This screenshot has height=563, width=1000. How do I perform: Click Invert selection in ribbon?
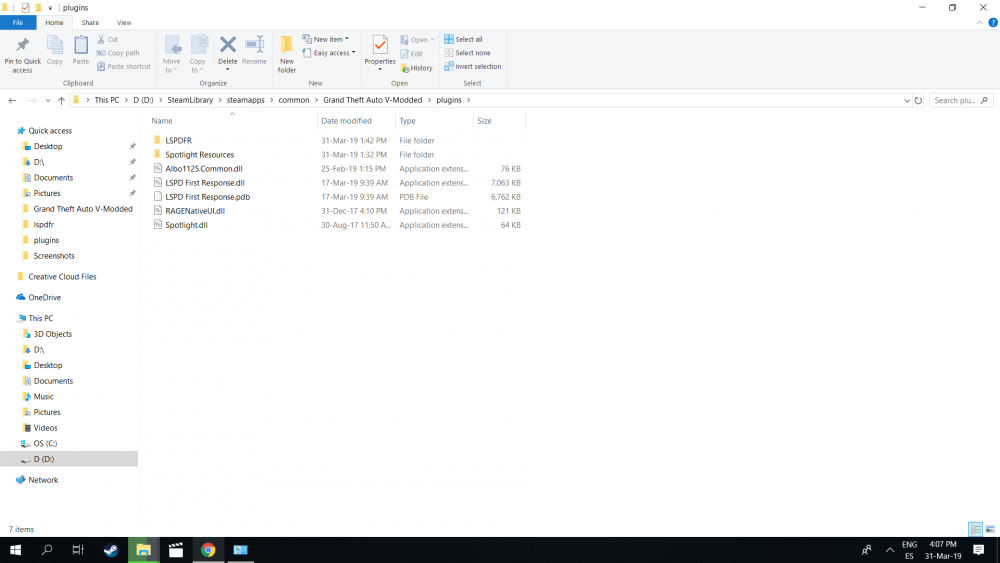click(473, 66)
